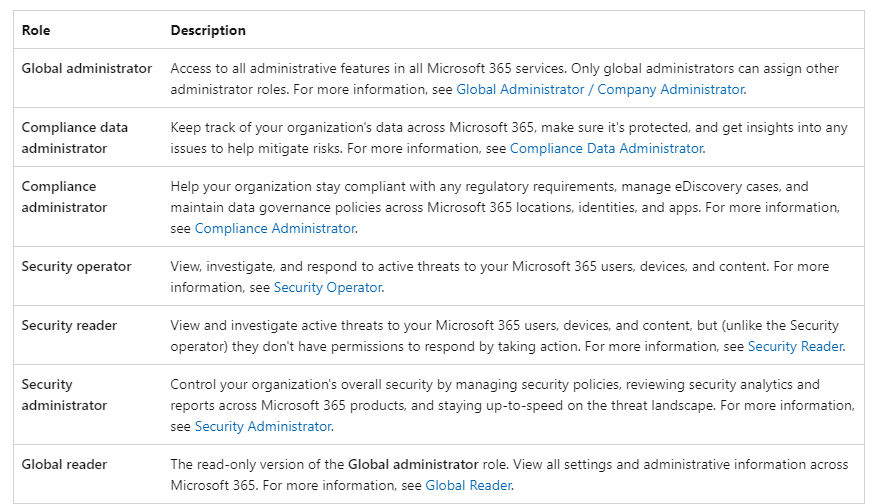
Task: Open the Security Operator link
Action: click(328, 287)
